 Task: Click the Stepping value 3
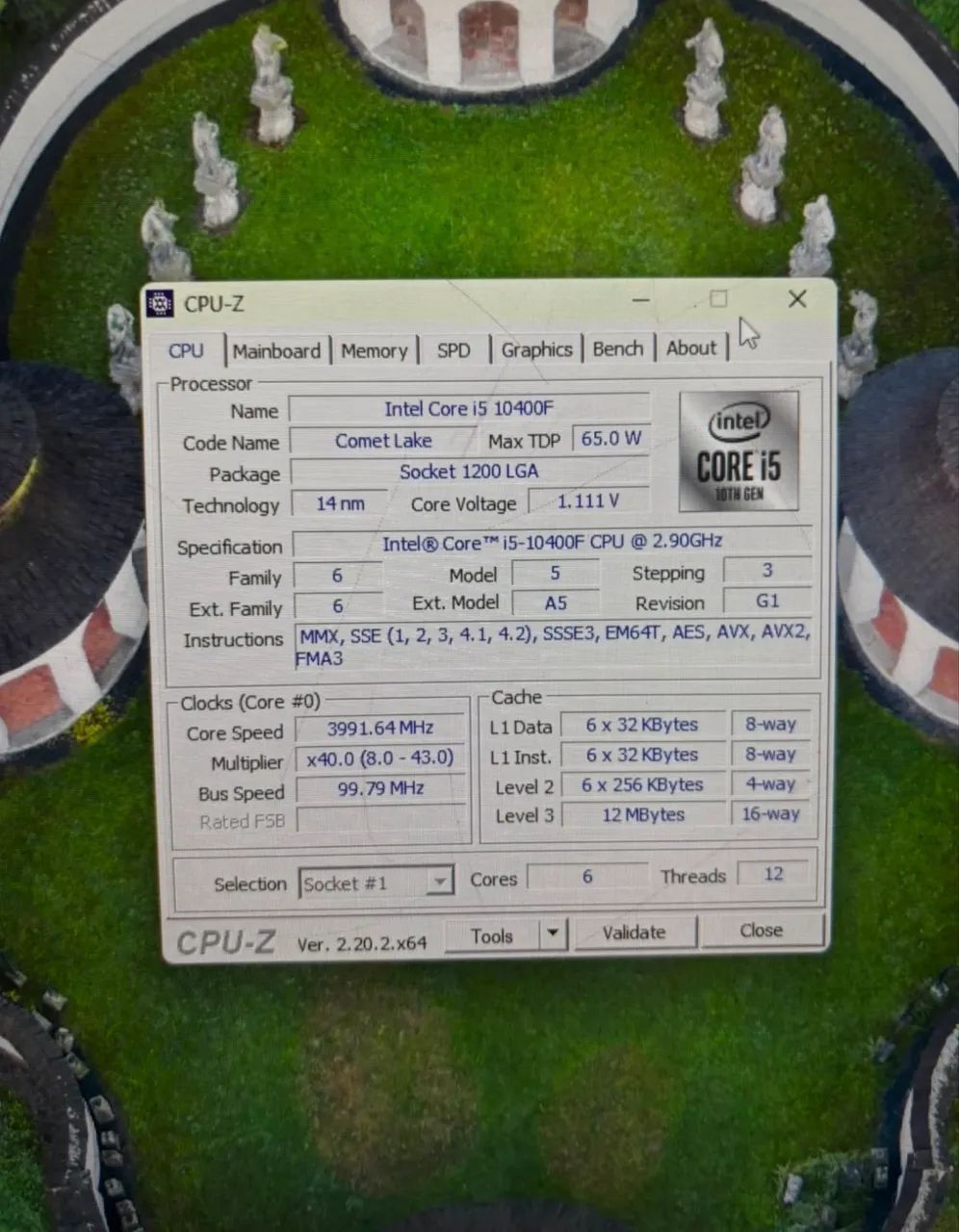click(767, 571)
